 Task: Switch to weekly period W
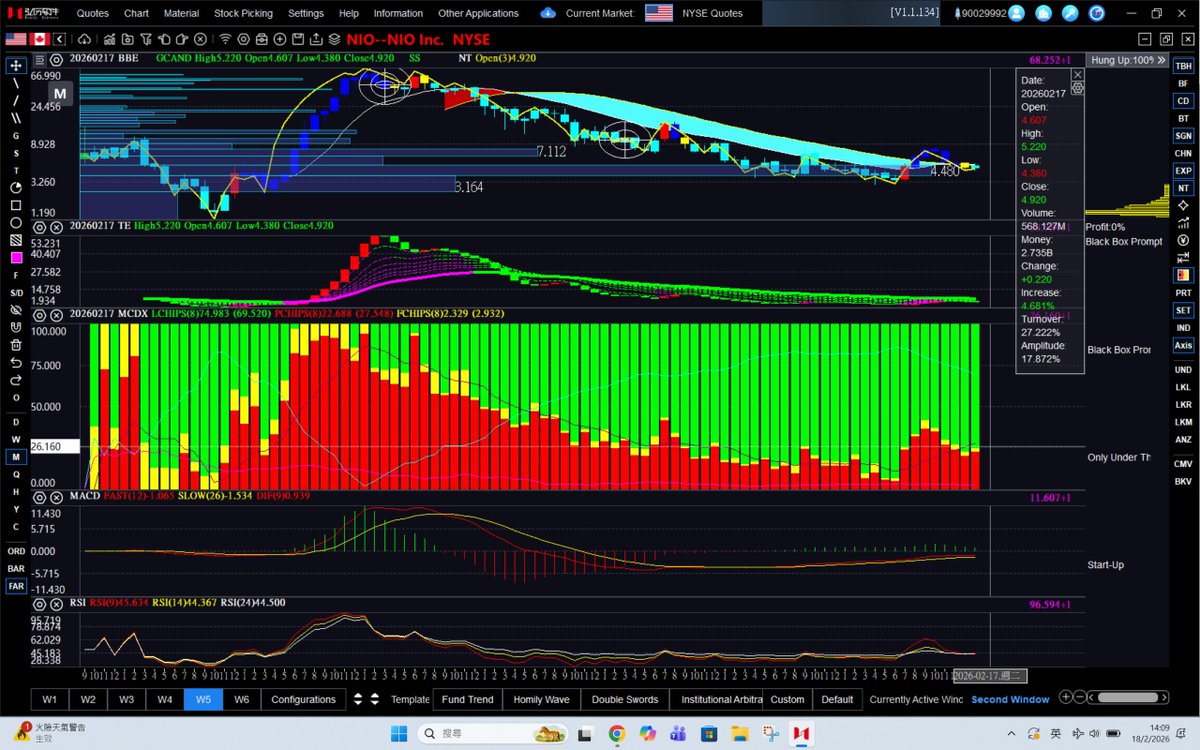(x=16, y=439)
